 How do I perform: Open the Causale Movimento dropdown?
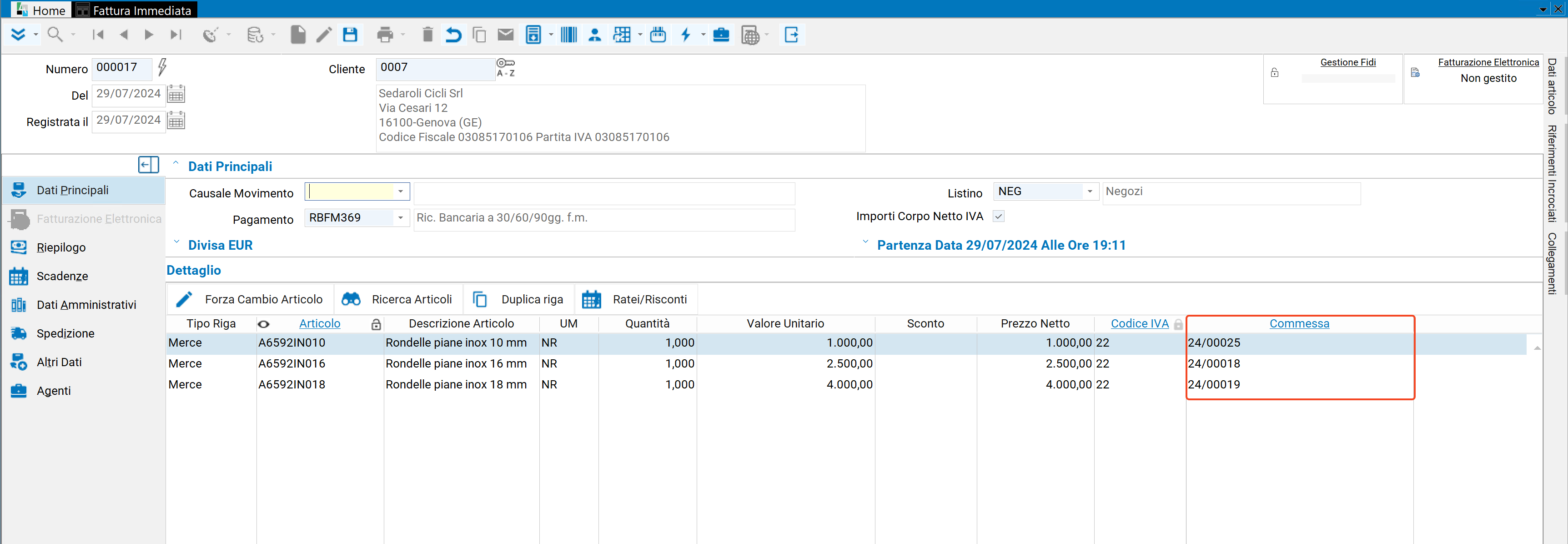[x=401, y=191]
